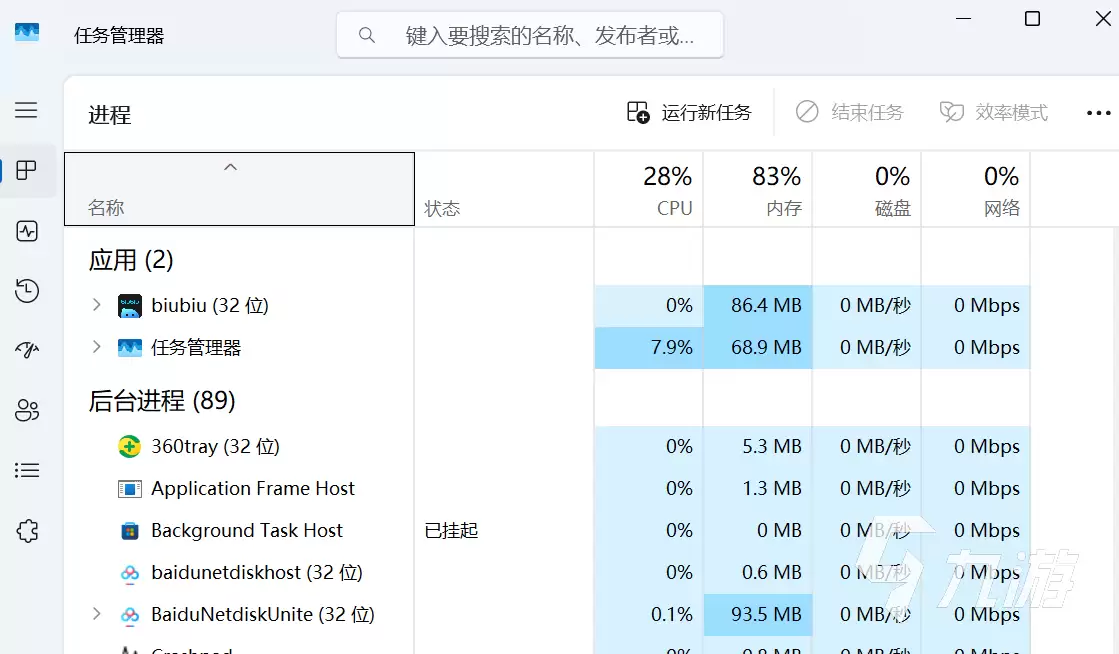This screenshot has width=1119, height=654.
Task: Click 效率模式 button
Action: pyautogui.click(x=993, y=112)
